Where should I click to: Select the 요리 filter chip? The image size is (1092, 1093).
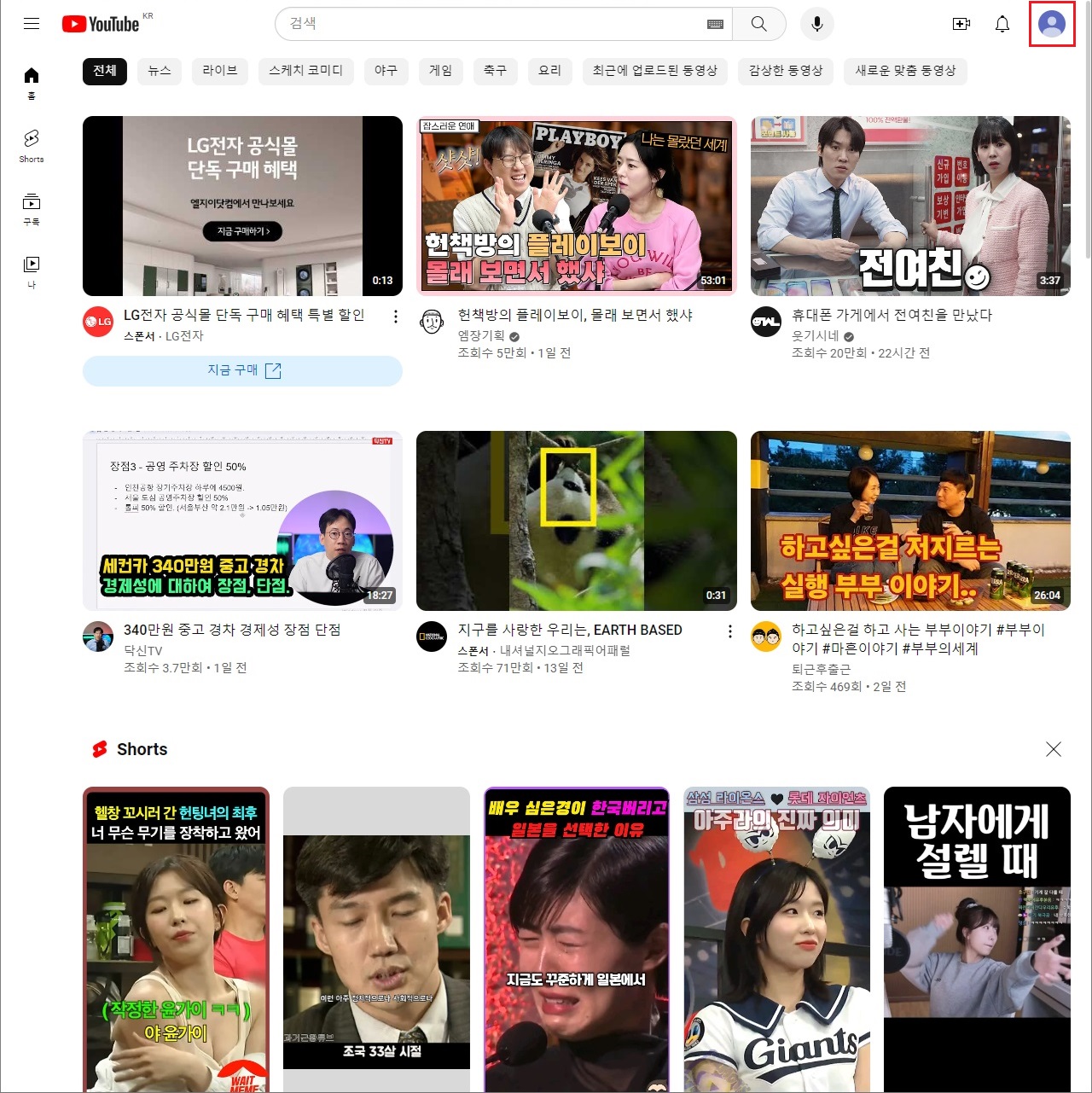click(550, 71)
